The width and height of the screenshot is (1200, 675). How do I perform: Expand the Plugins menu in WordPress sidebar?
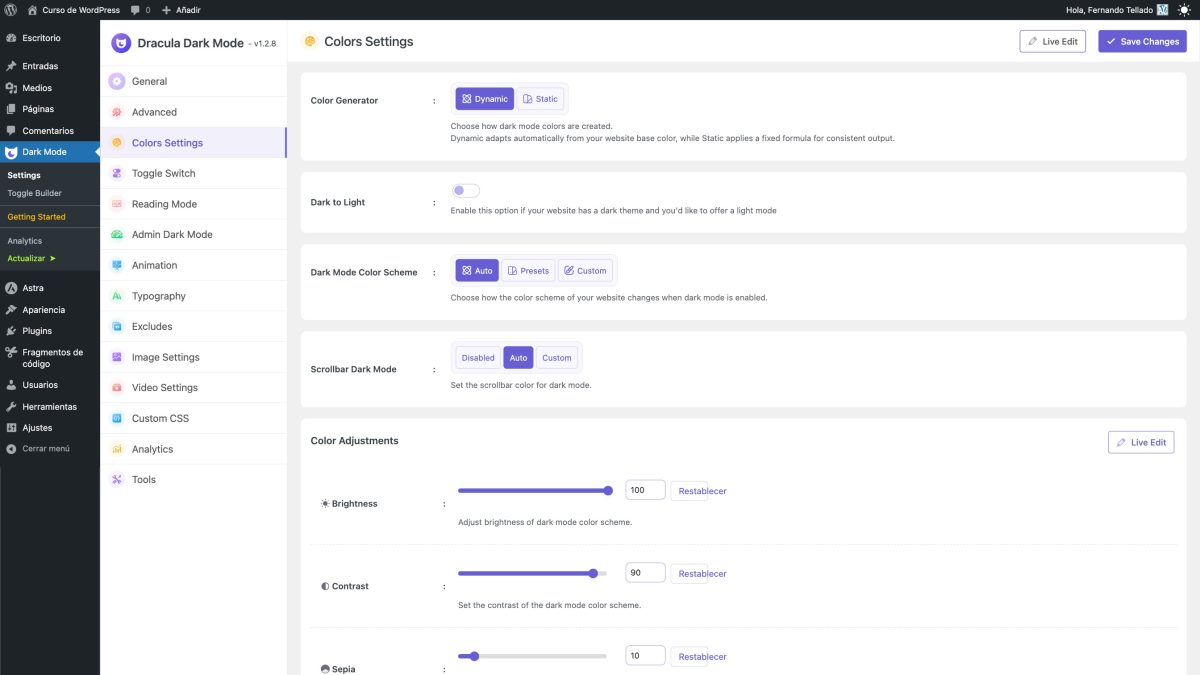(x=37, y=331)
